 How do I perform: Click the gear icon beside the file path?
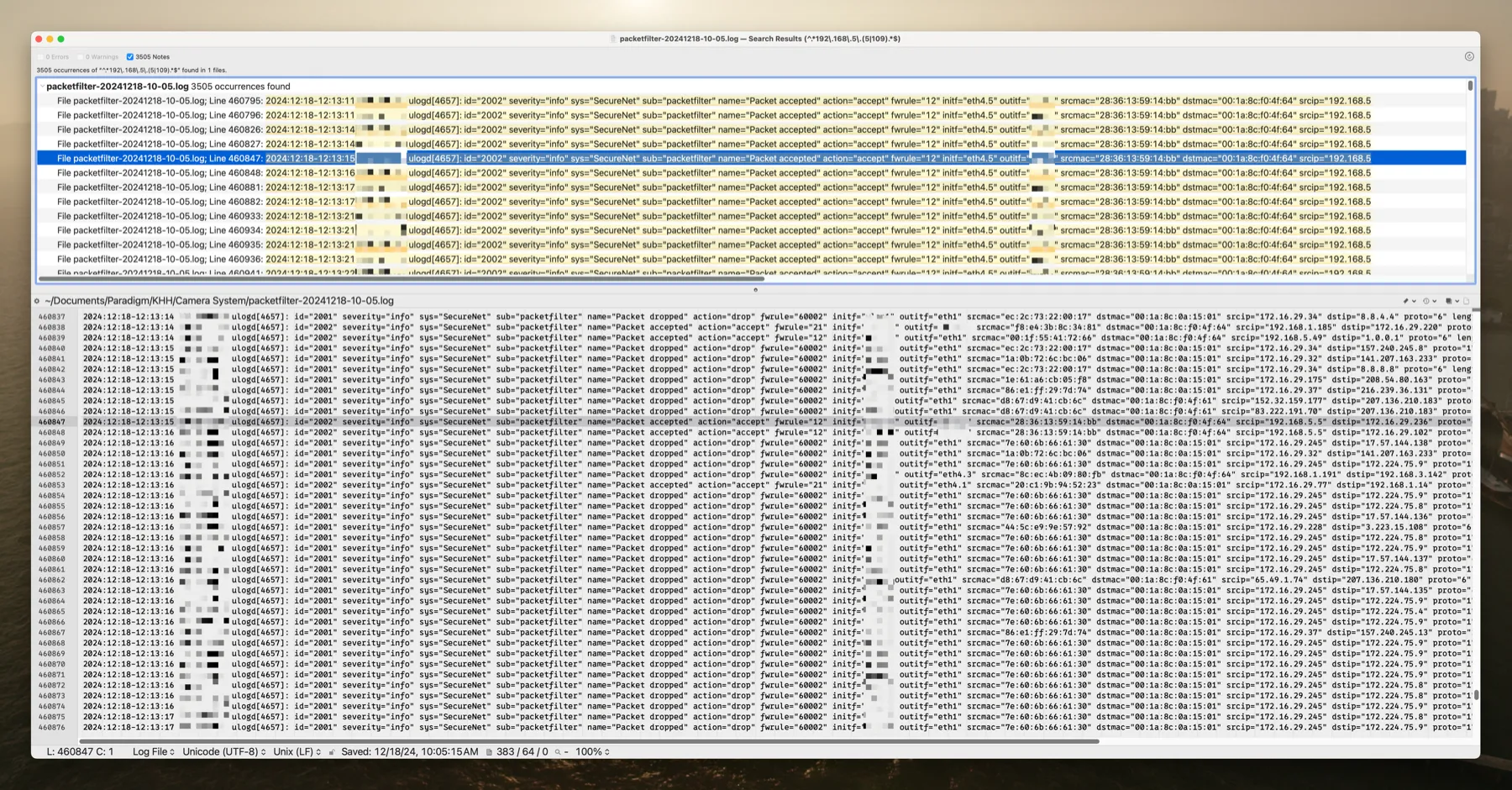tap(35, 300)
